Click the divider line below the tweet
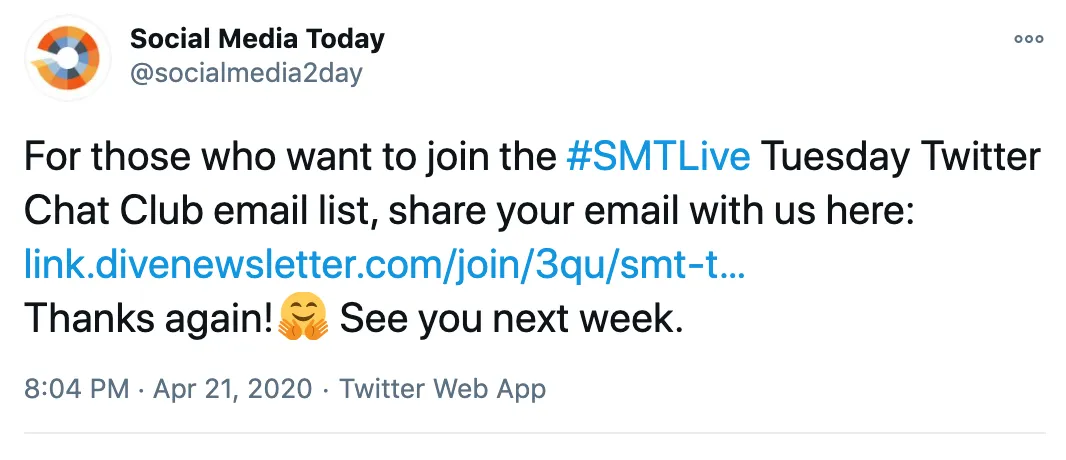This screenshot has height=460, width=1066. tap(533, 433)
